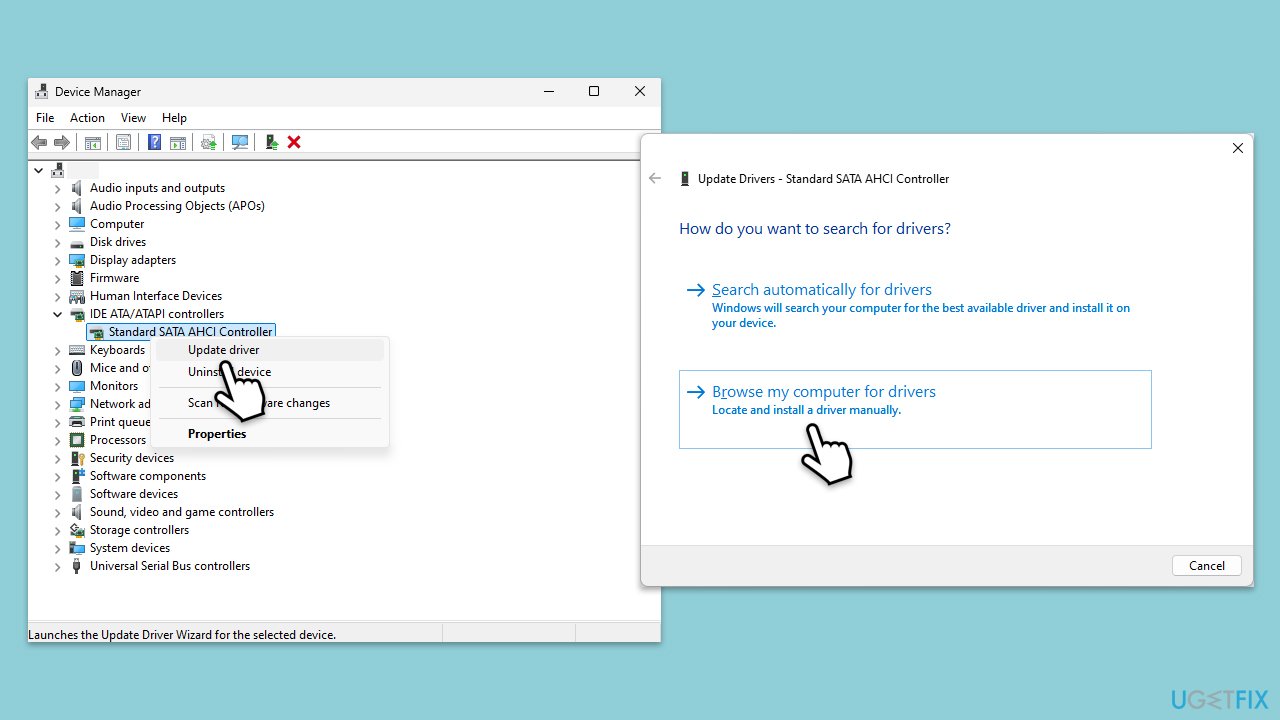The width and height of the screenshot is (1280, 720).
Task: Click the back arrow in Update Drivers dialog
Action: [655, 178]
